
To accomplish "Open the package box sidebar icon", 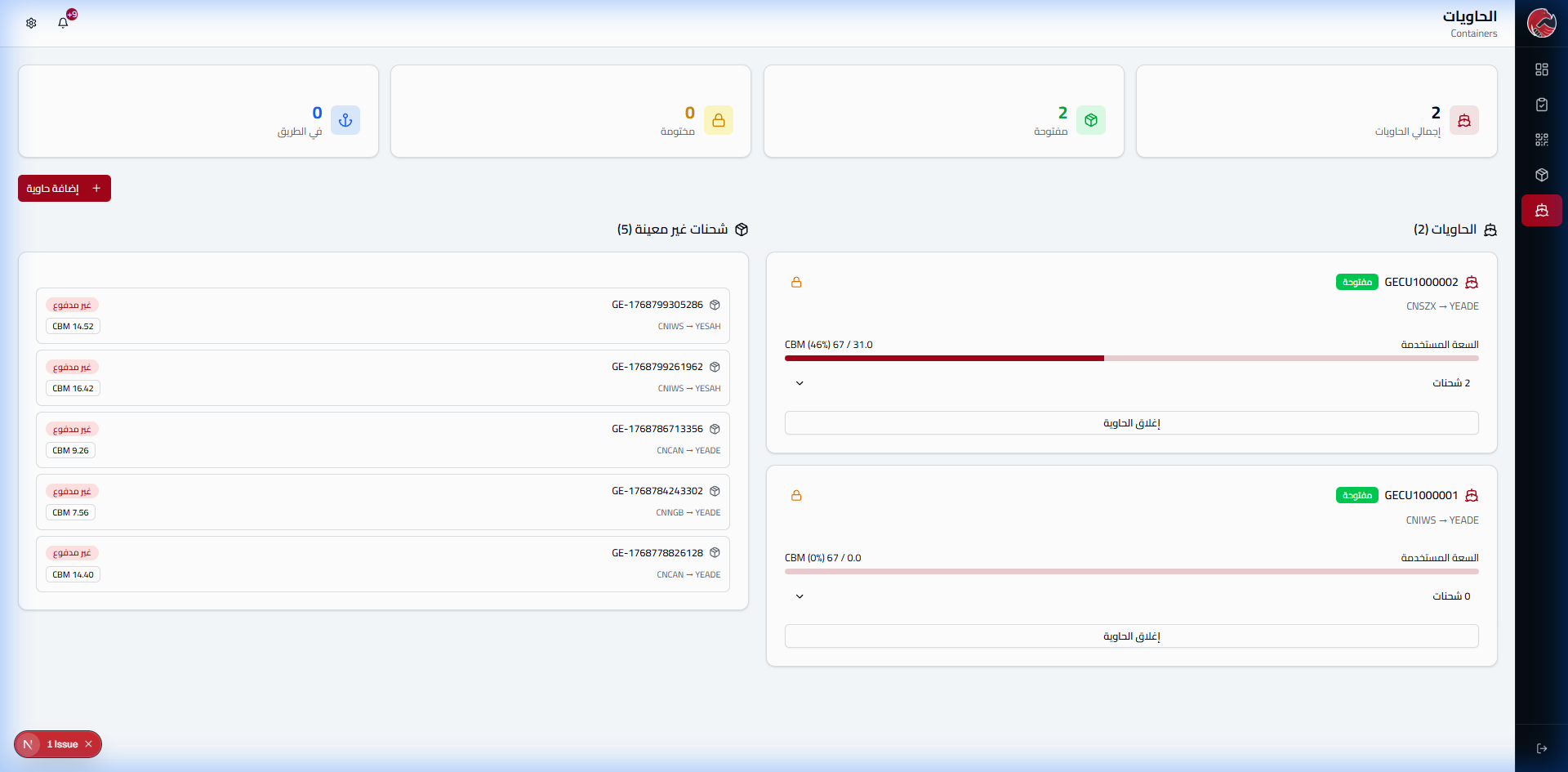I will tap(1541, 175).
